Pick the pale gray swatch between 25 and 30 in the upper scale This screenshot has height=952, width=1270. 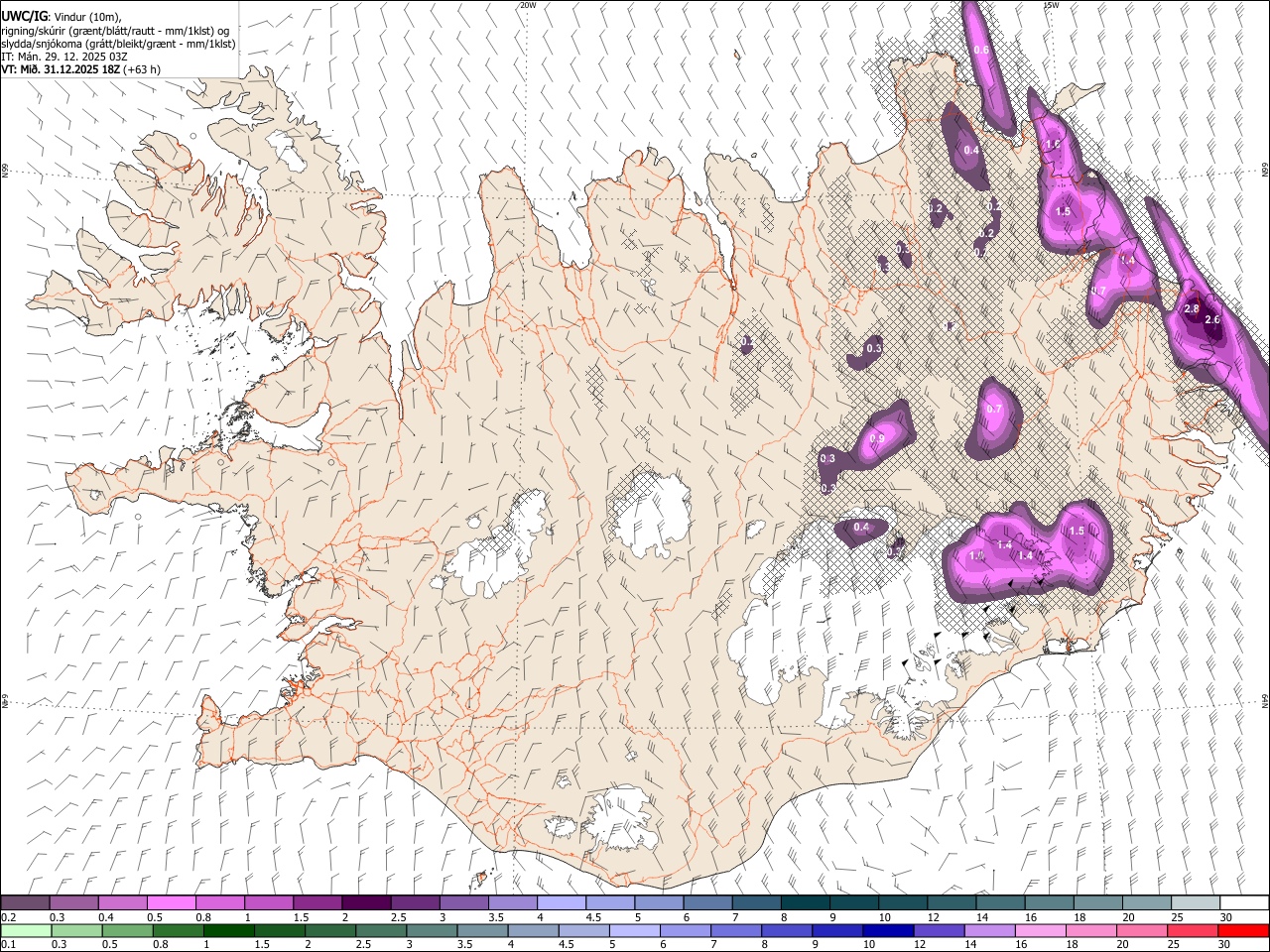coord(1194,903)
